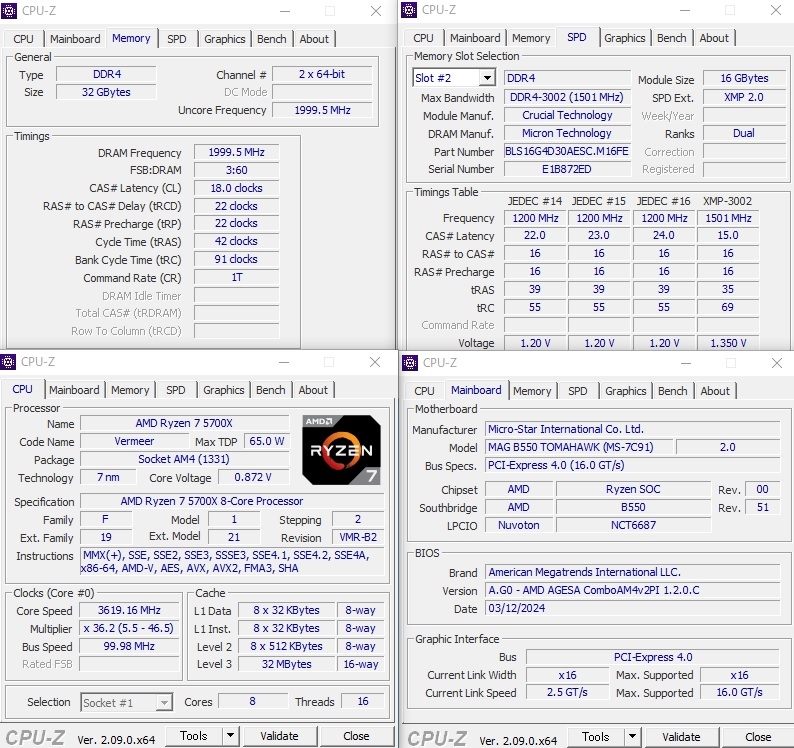This screenshot has height=748, width=794.
Task: Open Bench tab in Mainboard window
Action: tap(672, 391)
